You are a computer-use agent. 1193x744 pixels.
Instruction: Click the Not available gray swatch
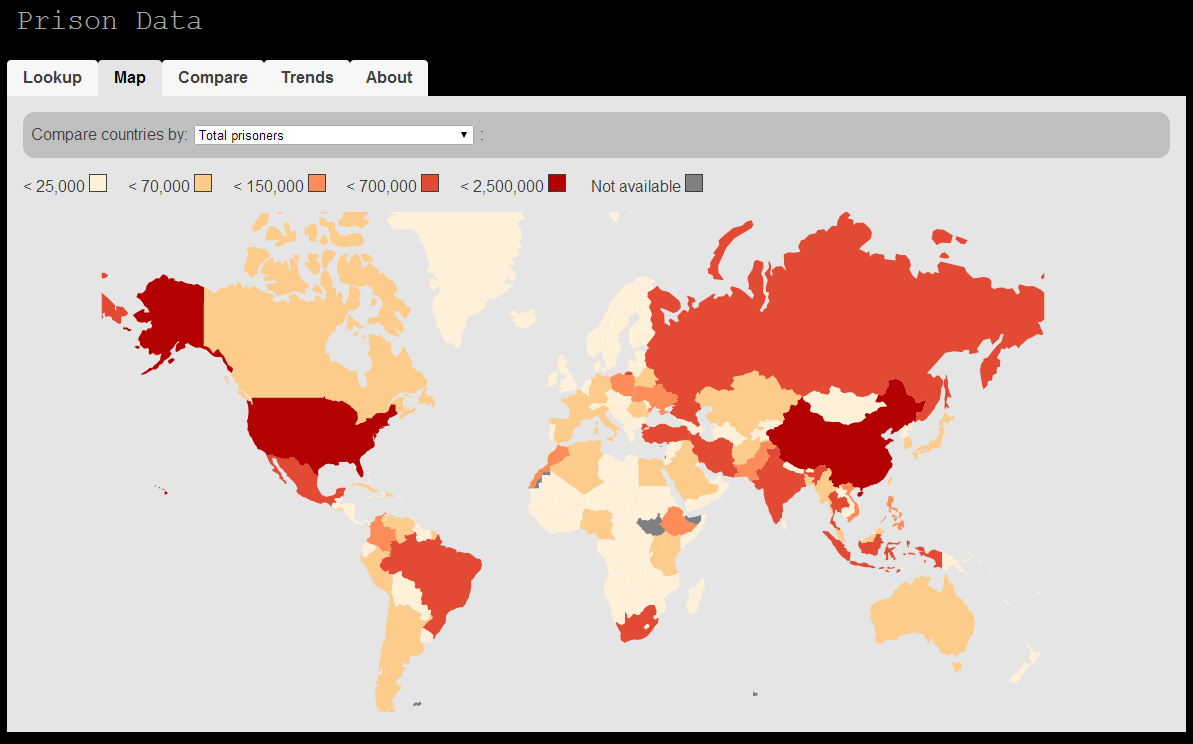tap(694, 183)
